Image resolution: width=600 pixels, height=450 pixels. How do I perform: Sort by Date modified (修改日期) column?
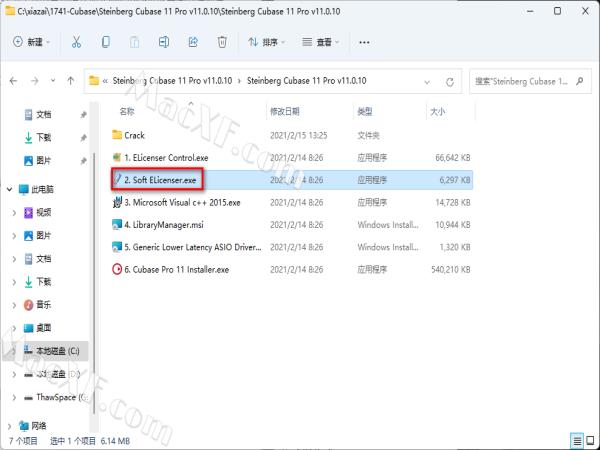pyautogui.click(x=285, y=111)
